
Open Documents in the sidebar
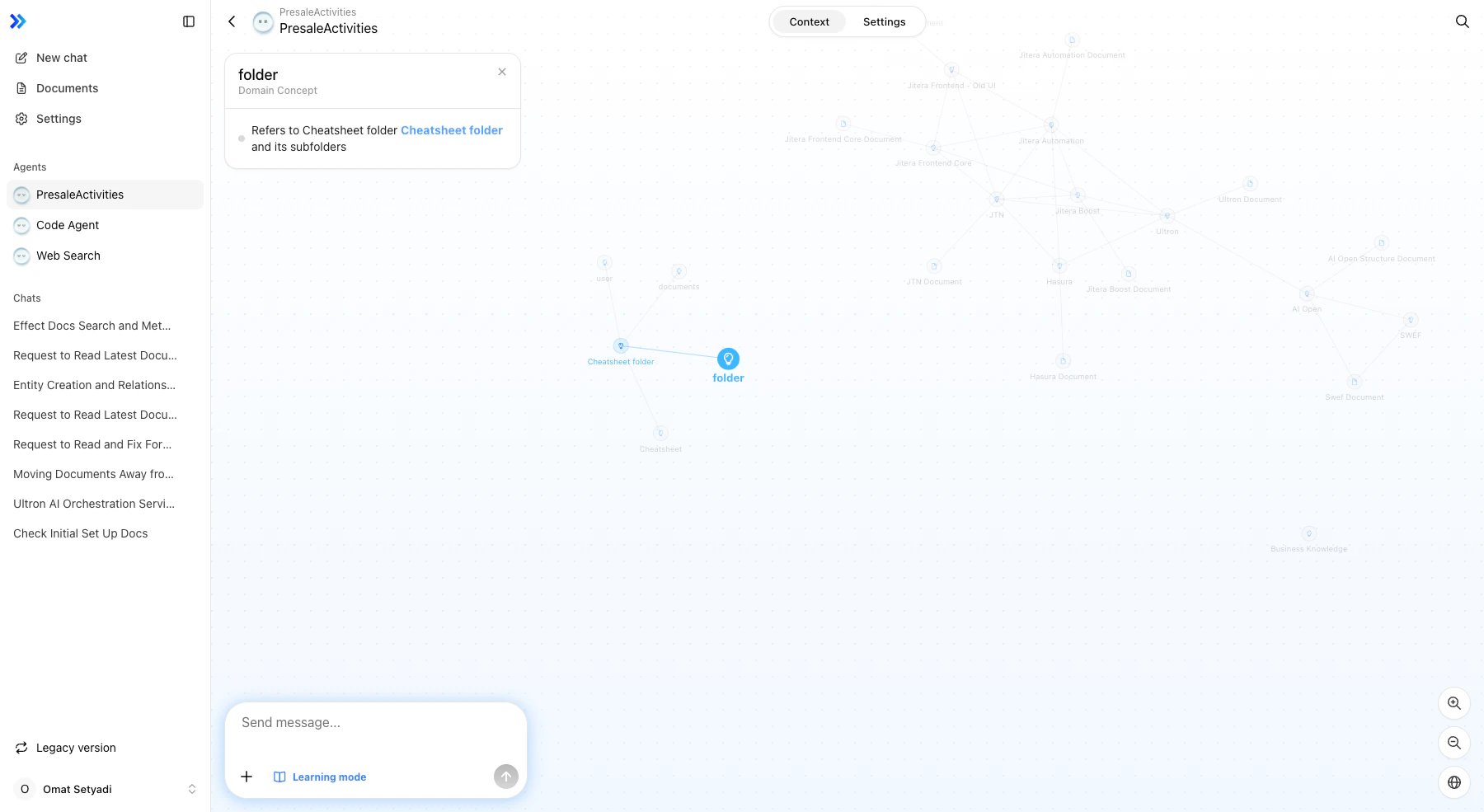106,88
